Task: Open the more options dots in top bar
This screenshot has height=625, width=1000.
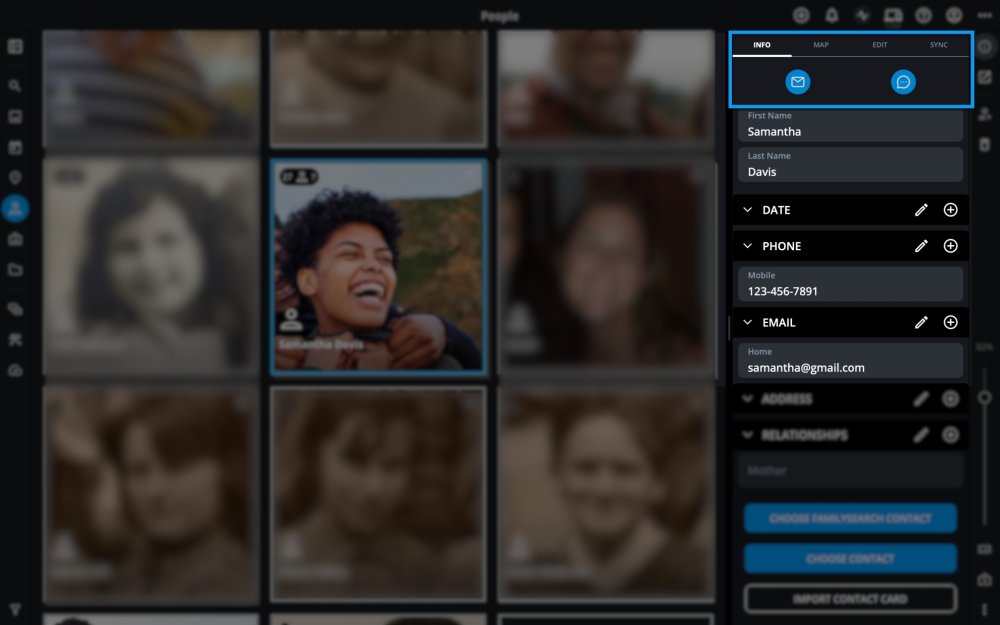Action: pyautogui.click(x=984, y=15)
